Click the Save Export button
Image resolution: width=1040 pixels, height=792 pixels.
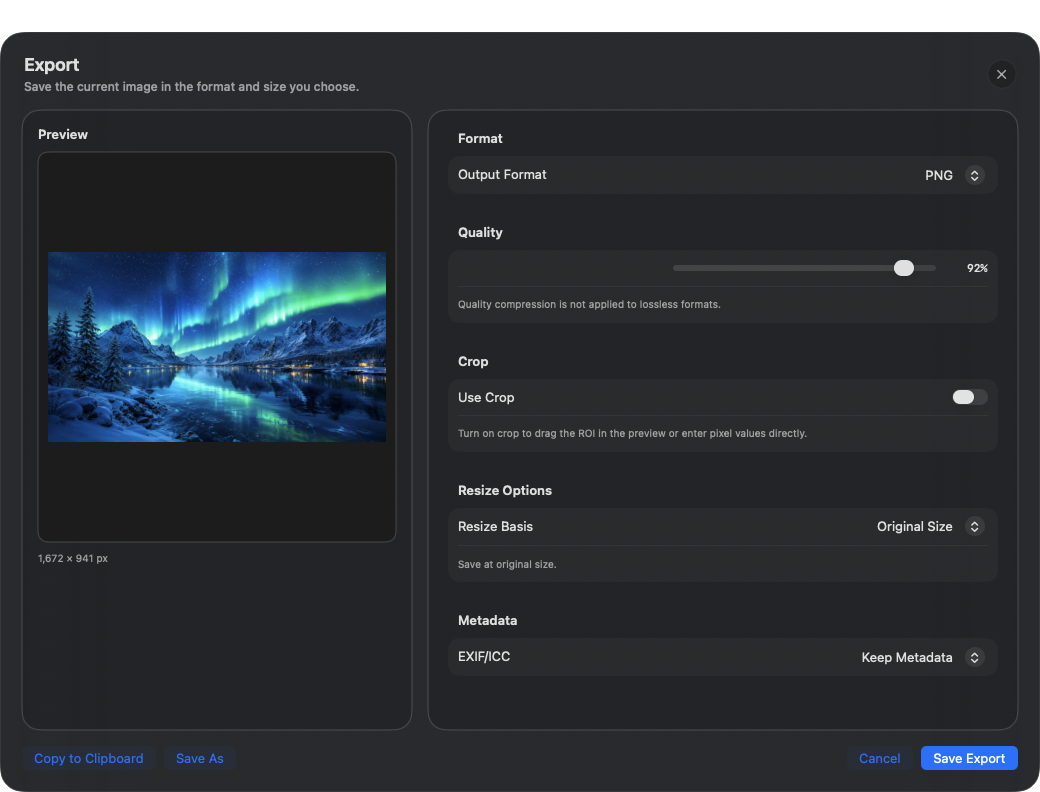click(969, 758)
